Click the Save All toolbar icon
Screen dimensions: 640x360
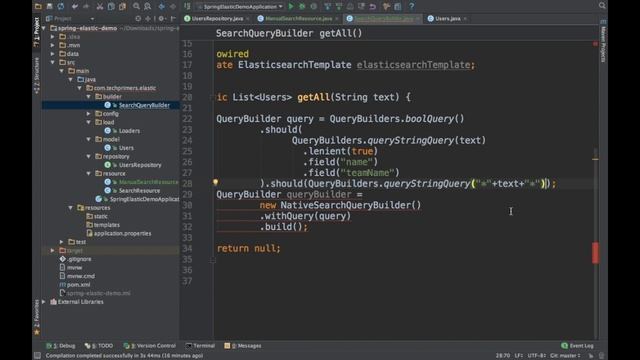pyautogui.click(x=49, y=6)
